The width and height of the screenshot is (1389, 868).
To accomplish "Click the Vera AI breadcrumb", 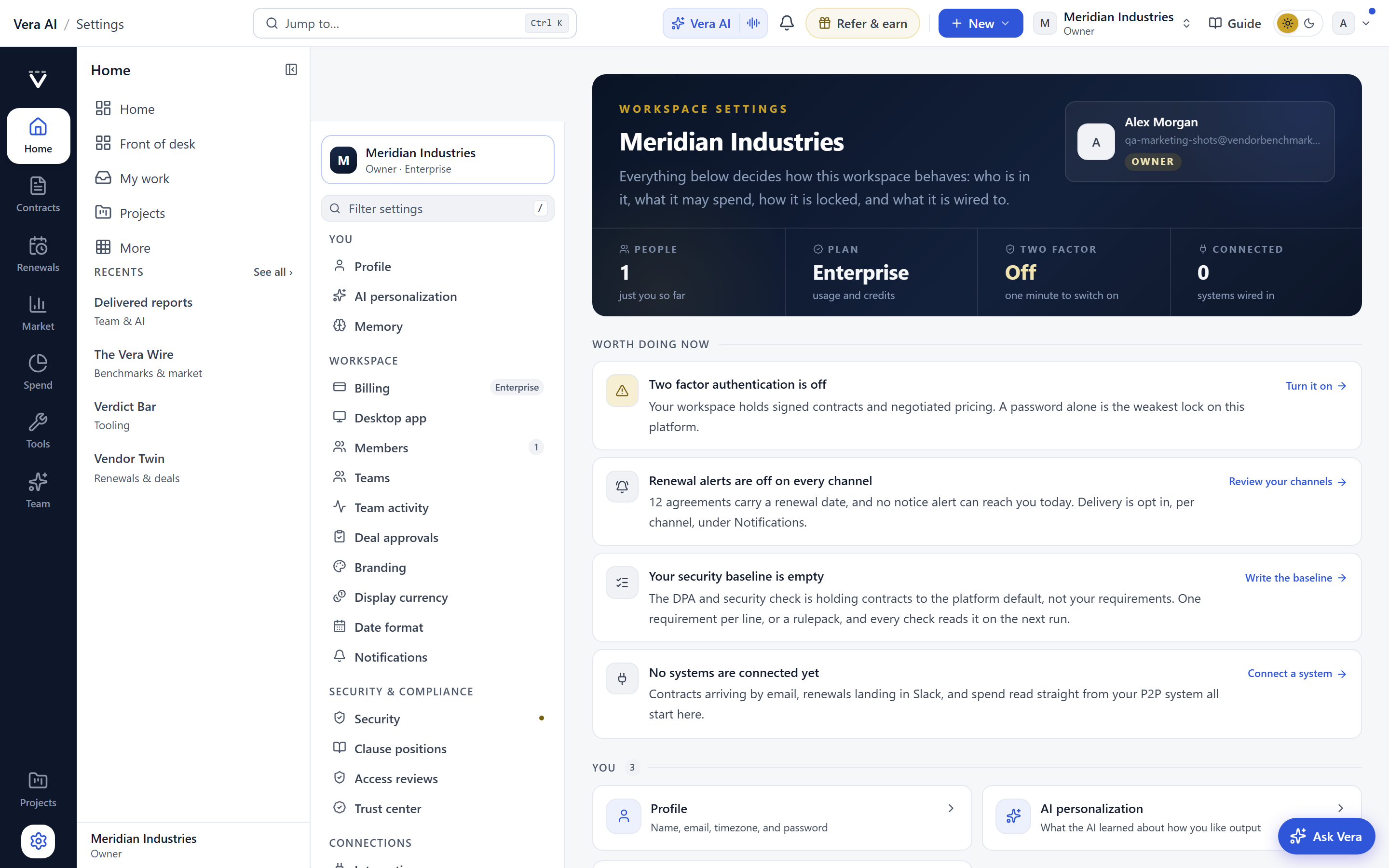I will point(35,24).
